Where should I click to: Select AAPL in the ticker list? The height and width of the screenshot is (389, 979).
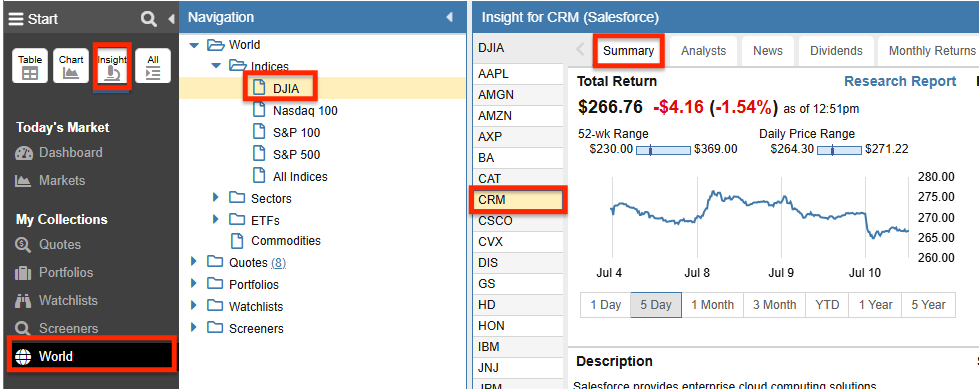518,74
